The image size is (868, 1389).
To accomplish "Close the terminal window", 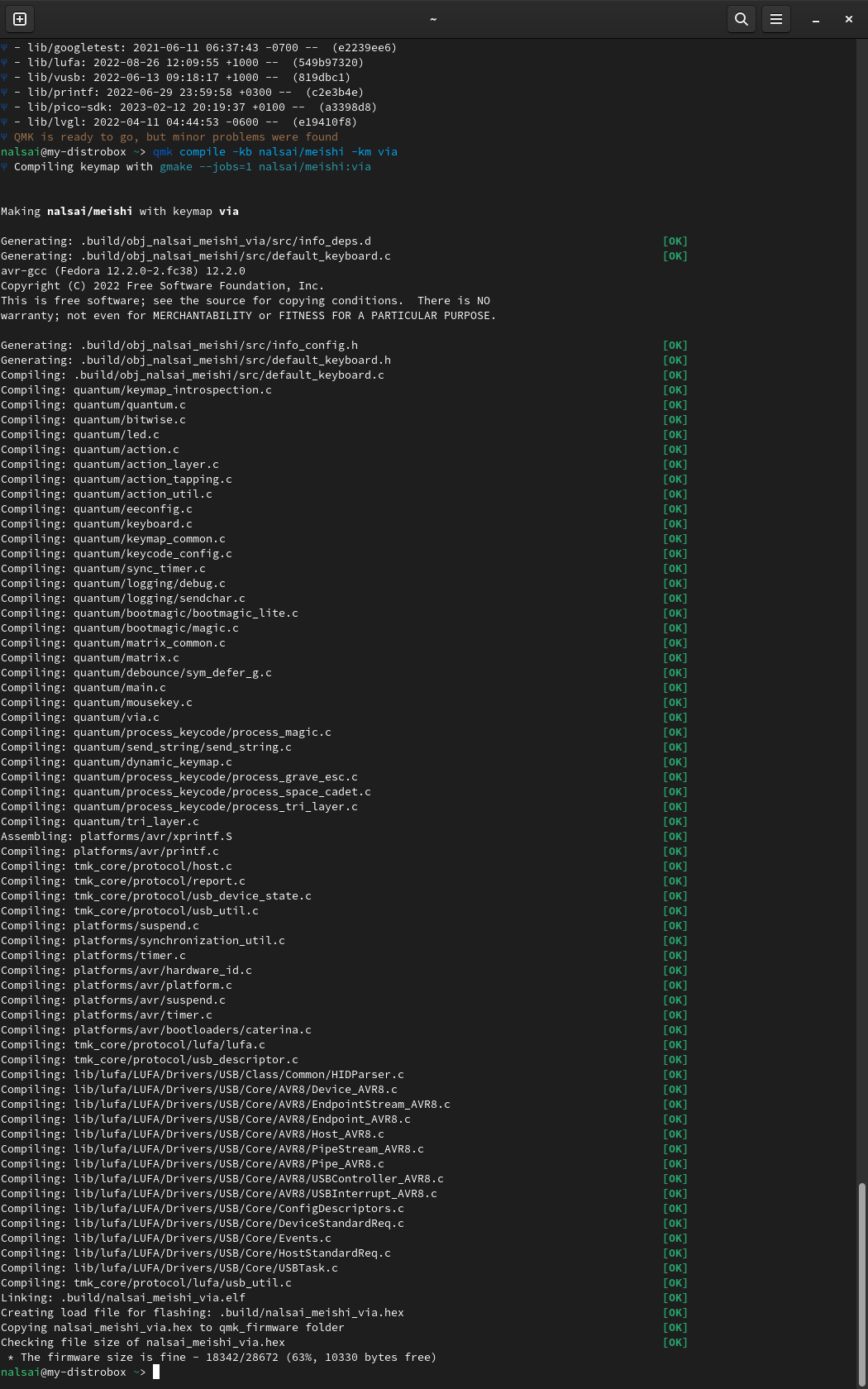I will tap(848, 19).
